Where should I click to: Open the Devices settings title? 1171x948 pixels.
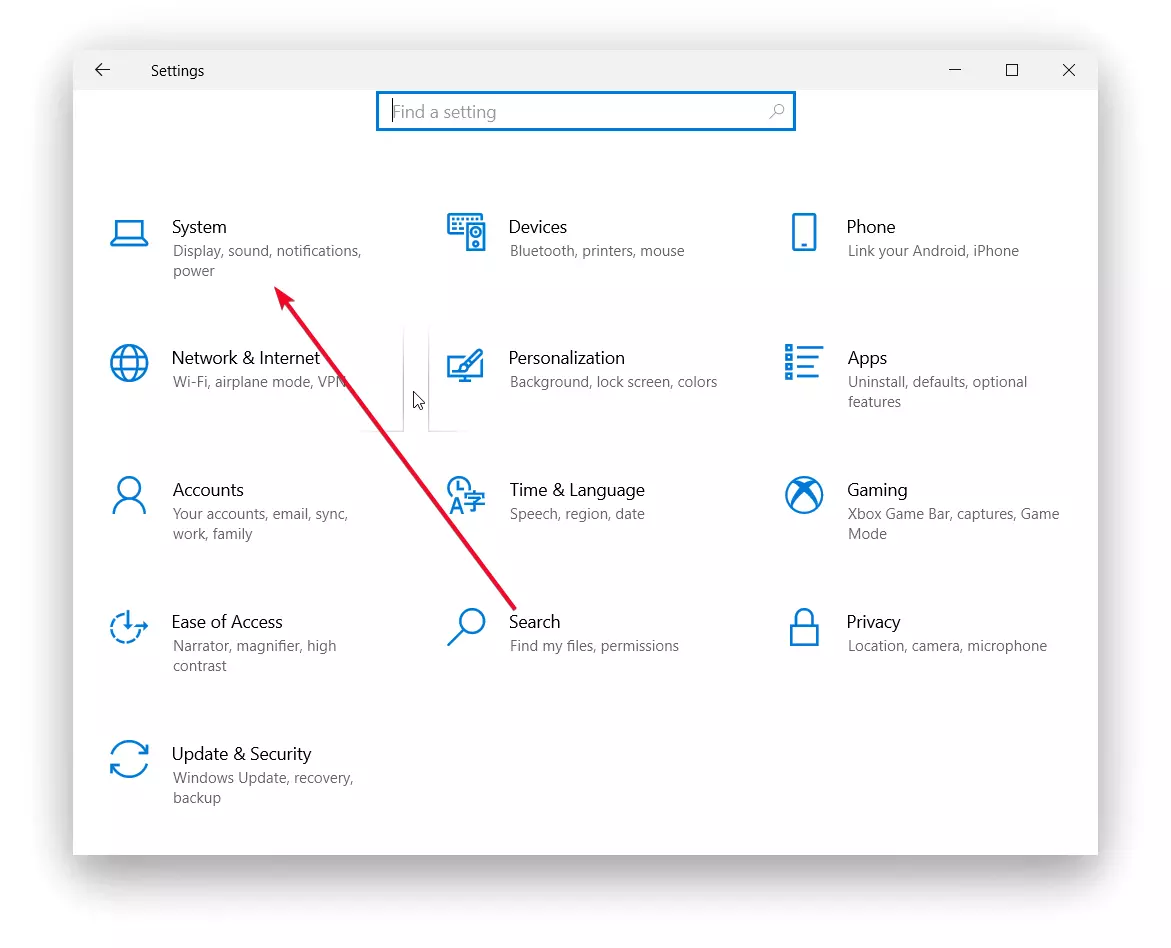click(x=538, y=227)
